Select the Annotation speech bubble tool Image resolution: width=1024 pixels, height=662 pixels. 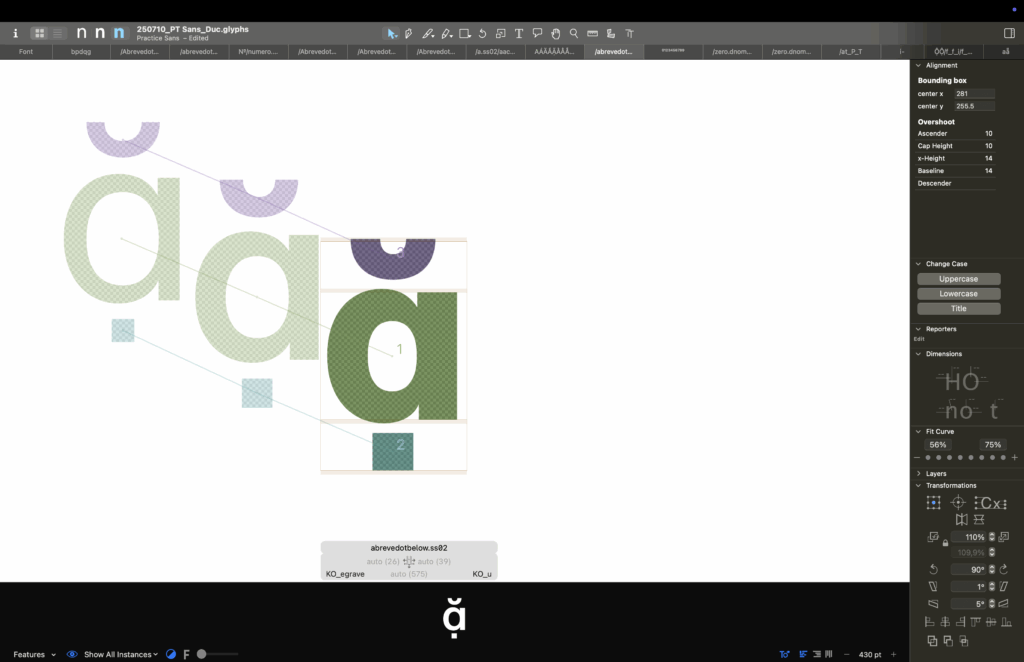537,33
